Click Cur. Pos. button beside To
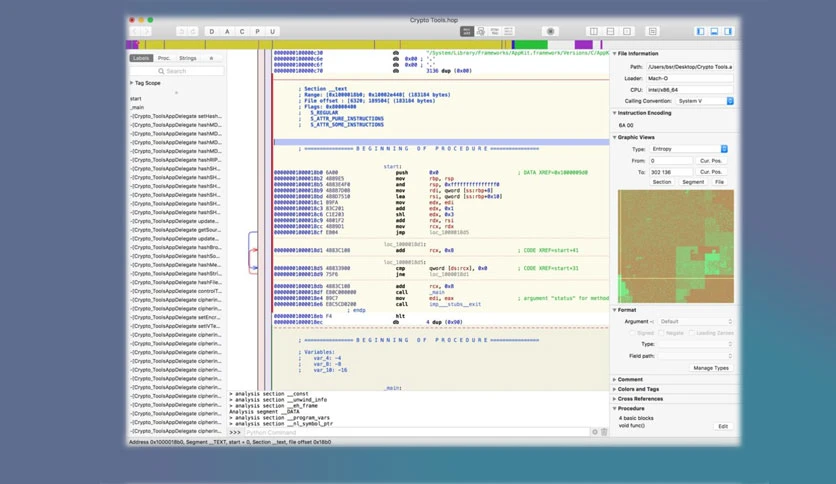Viewport: 836px width, 484px height. coord(711,172)
